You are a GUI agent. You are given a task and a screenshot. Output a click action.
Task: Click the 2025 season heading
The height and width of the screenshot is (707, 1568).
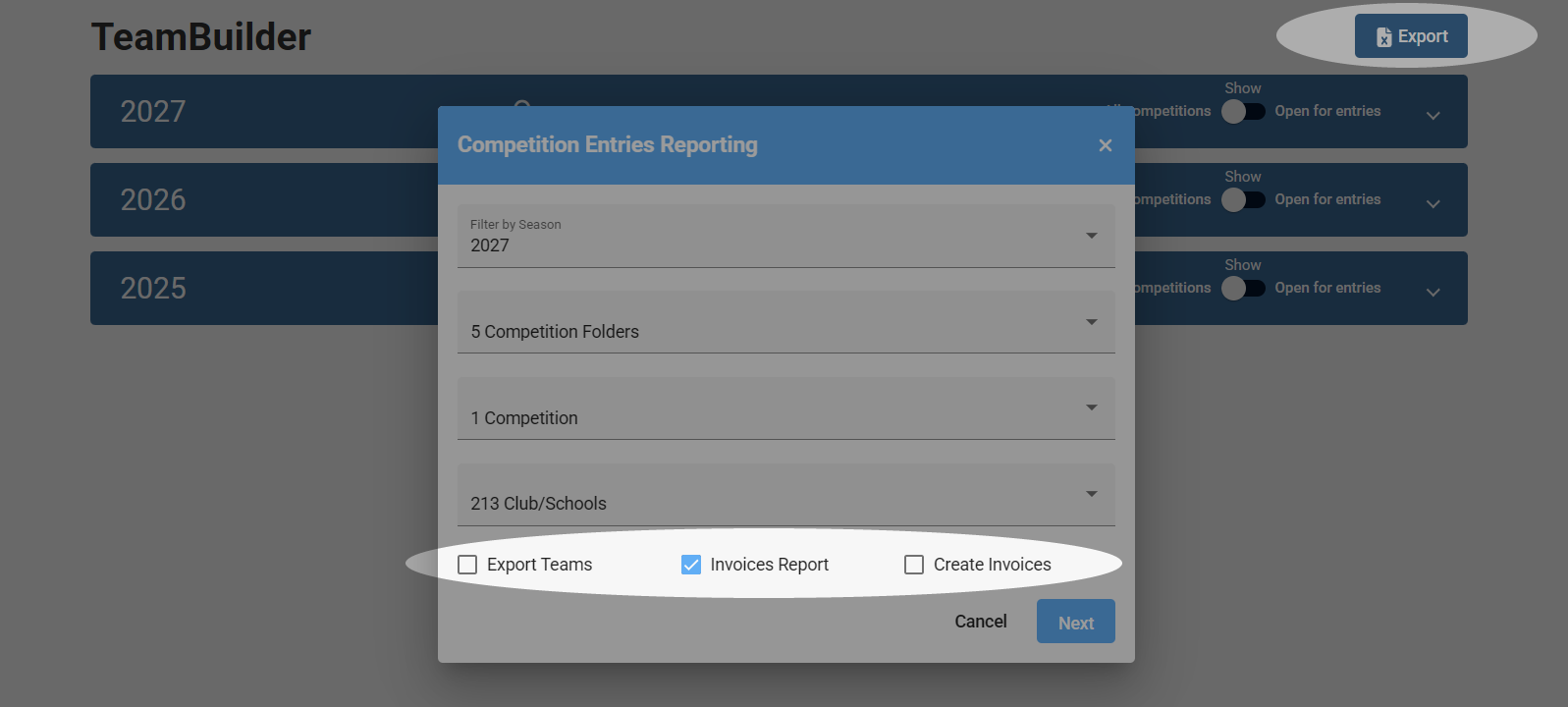point(153,289)
